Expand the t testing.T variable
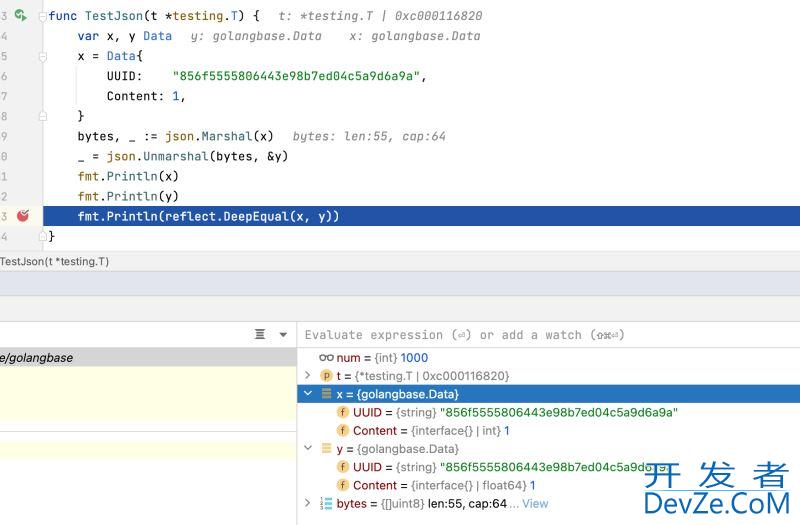 click(307, 376)
